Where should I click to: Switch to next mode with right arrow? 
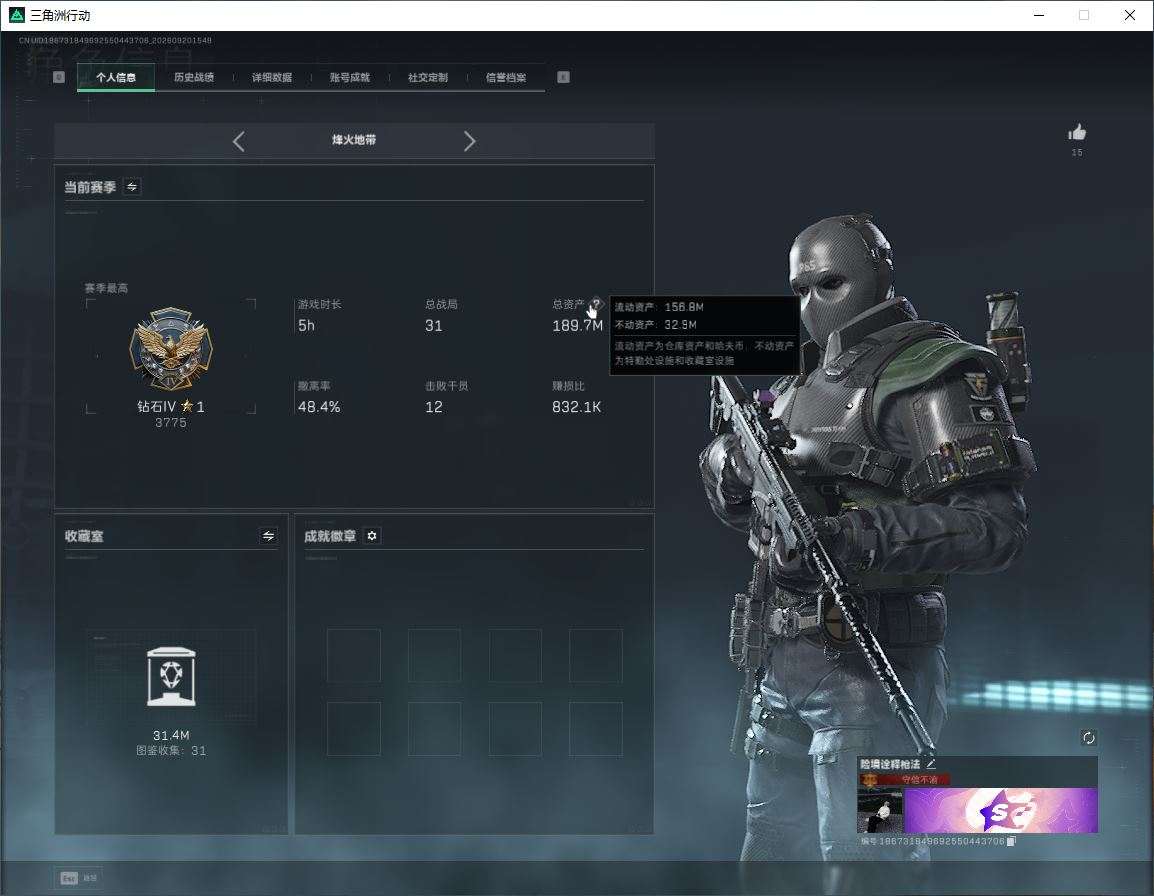pyautogui.click(x=470, y=141)
